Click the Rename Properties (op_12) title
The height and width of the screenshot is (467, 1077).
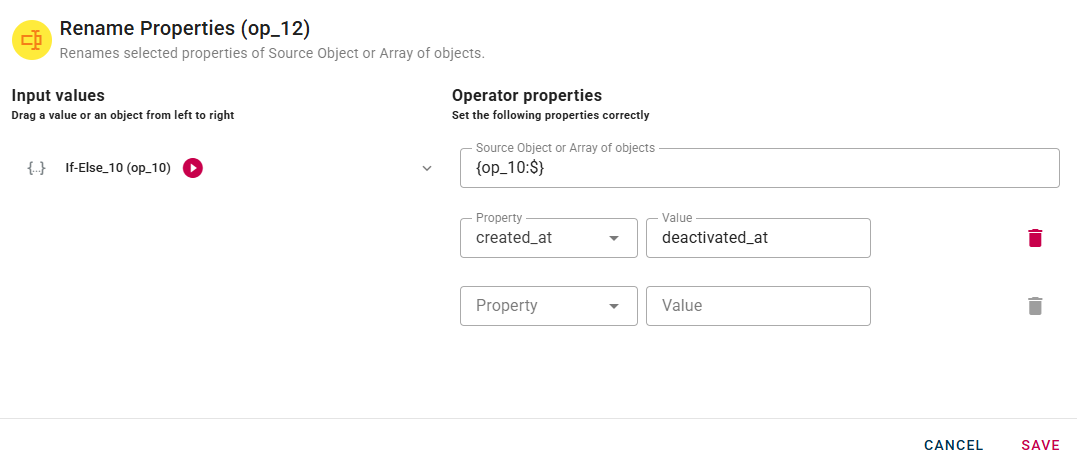coord(185,28)
